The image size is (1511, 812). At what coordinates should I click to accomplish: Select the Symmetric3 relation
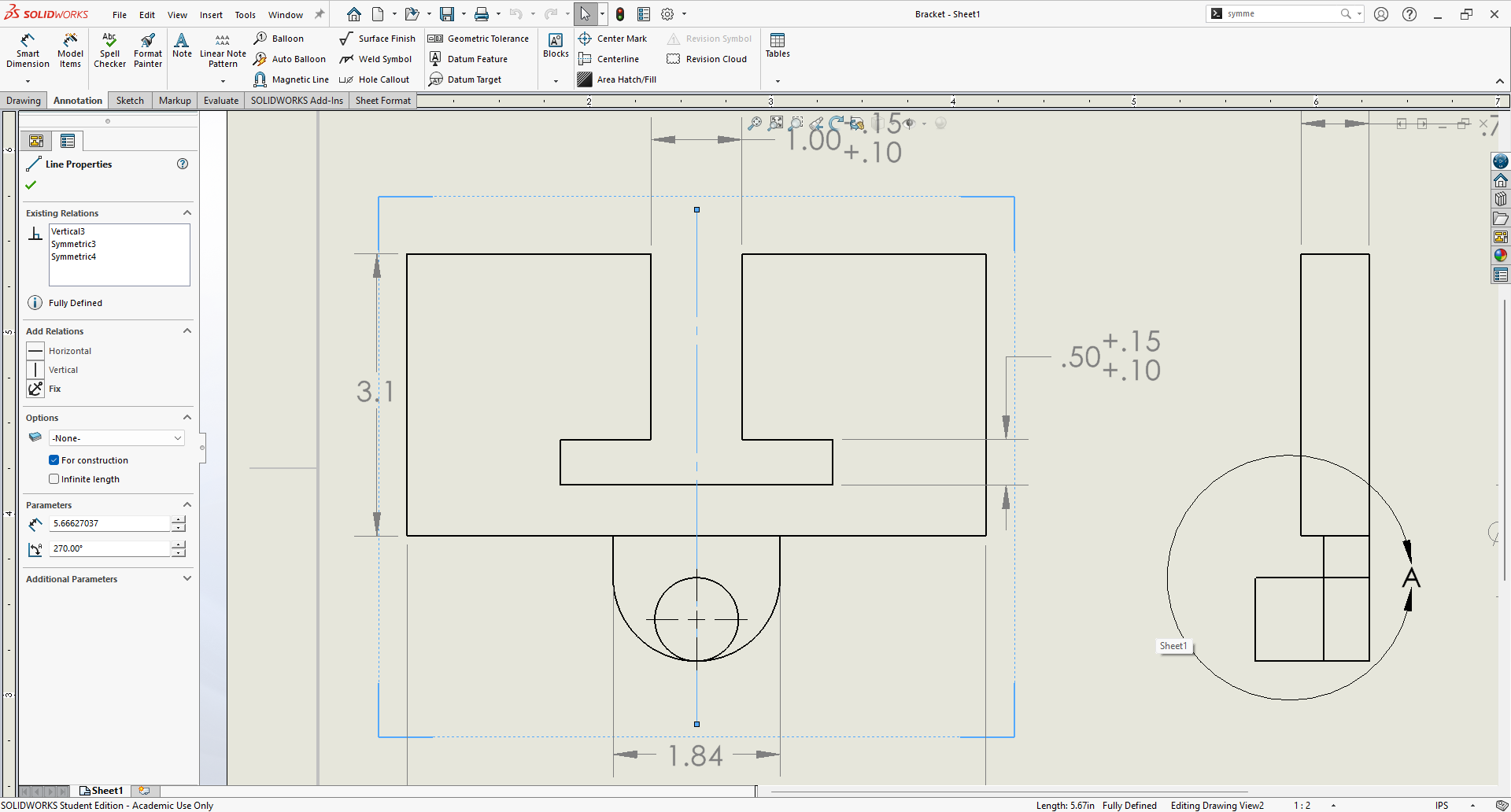point(74,244)
